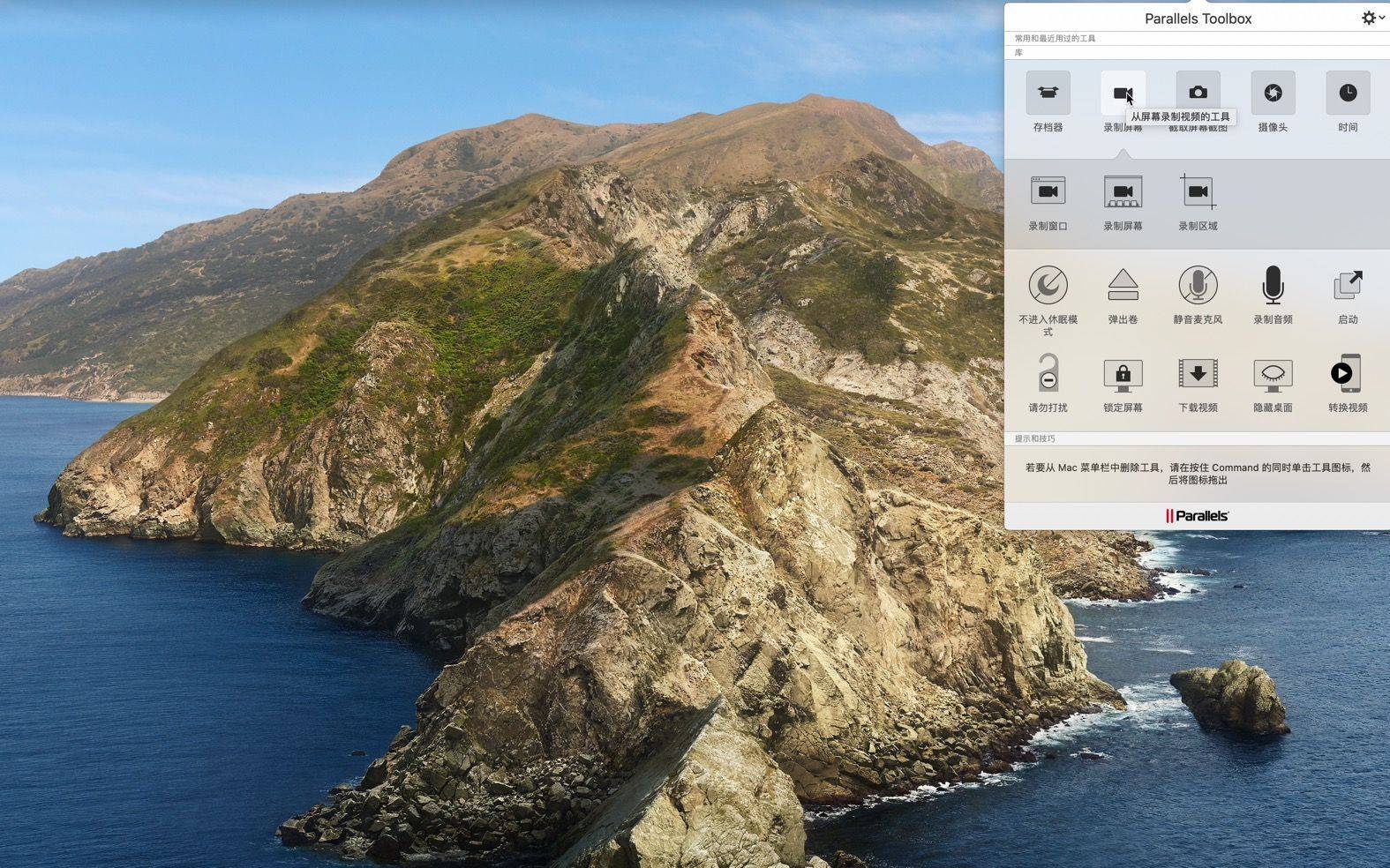Enable 请勿打扰 do not disturb
The width and height of the screenshot is (1390, 868).
[x=1048, y=374]
